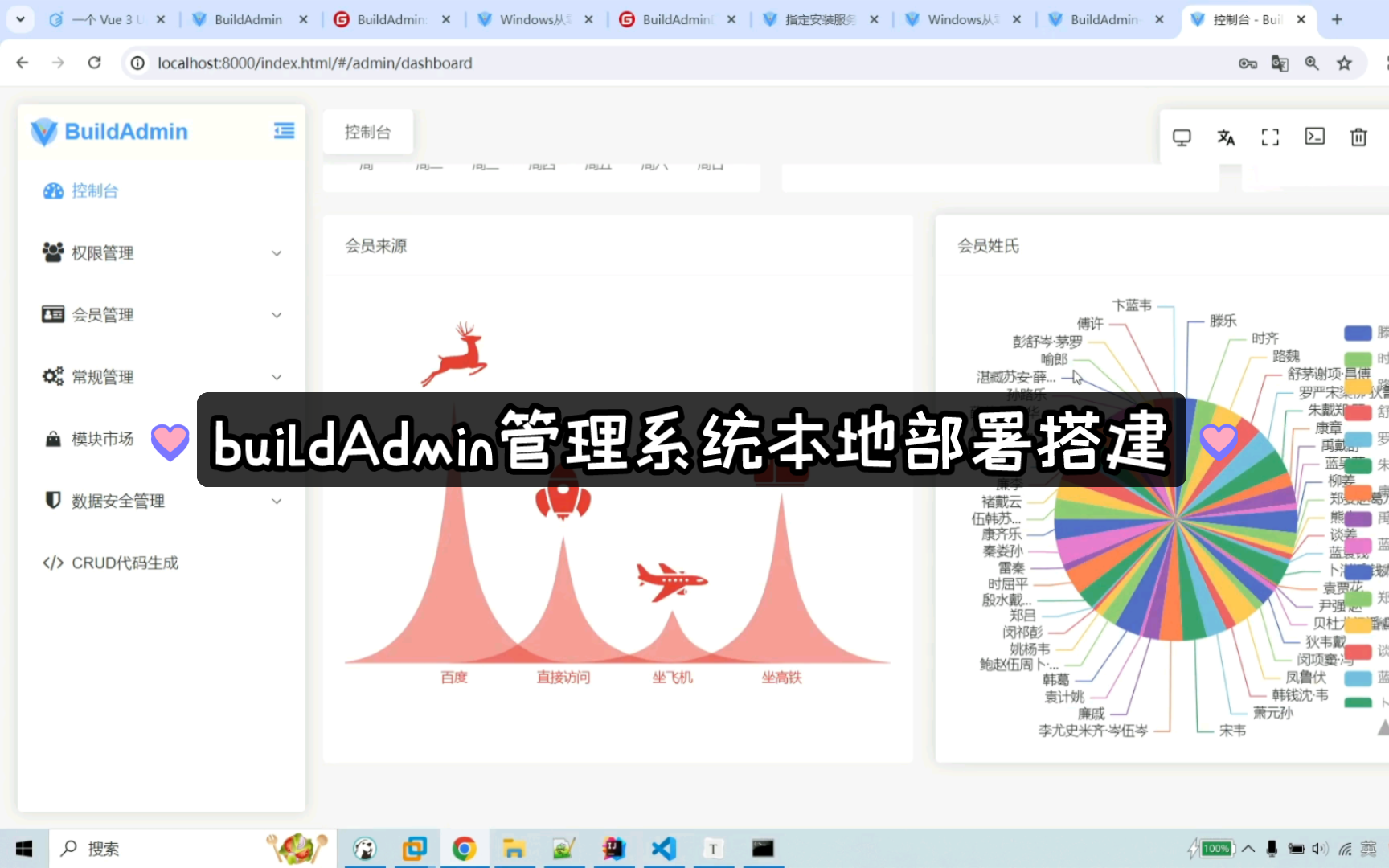Show hidden system tray icons
Screen dimensions: 1389x868
pos(1248,849)
